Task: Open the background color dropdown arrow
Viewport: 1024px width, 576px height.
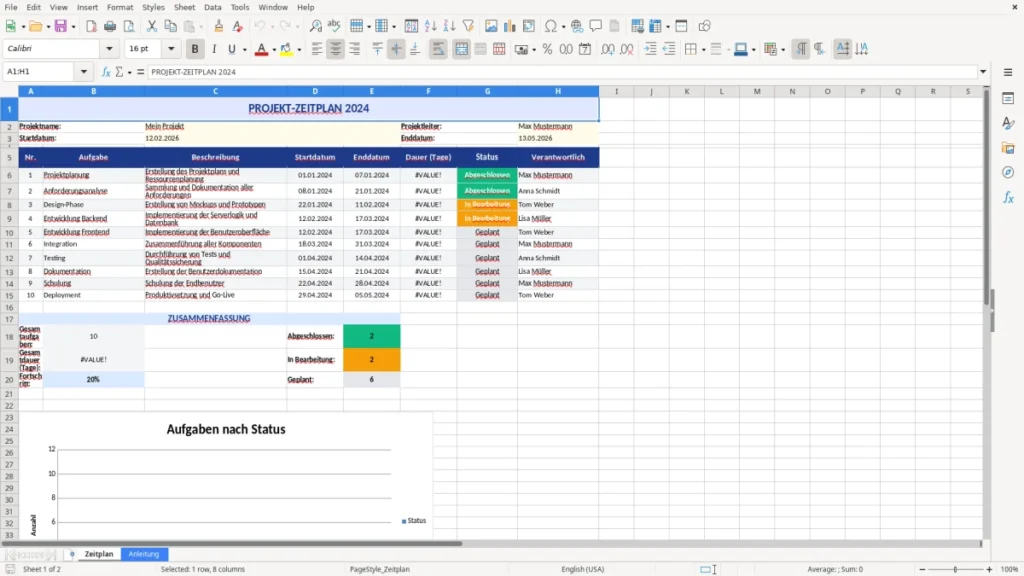Action: [299, 50]
